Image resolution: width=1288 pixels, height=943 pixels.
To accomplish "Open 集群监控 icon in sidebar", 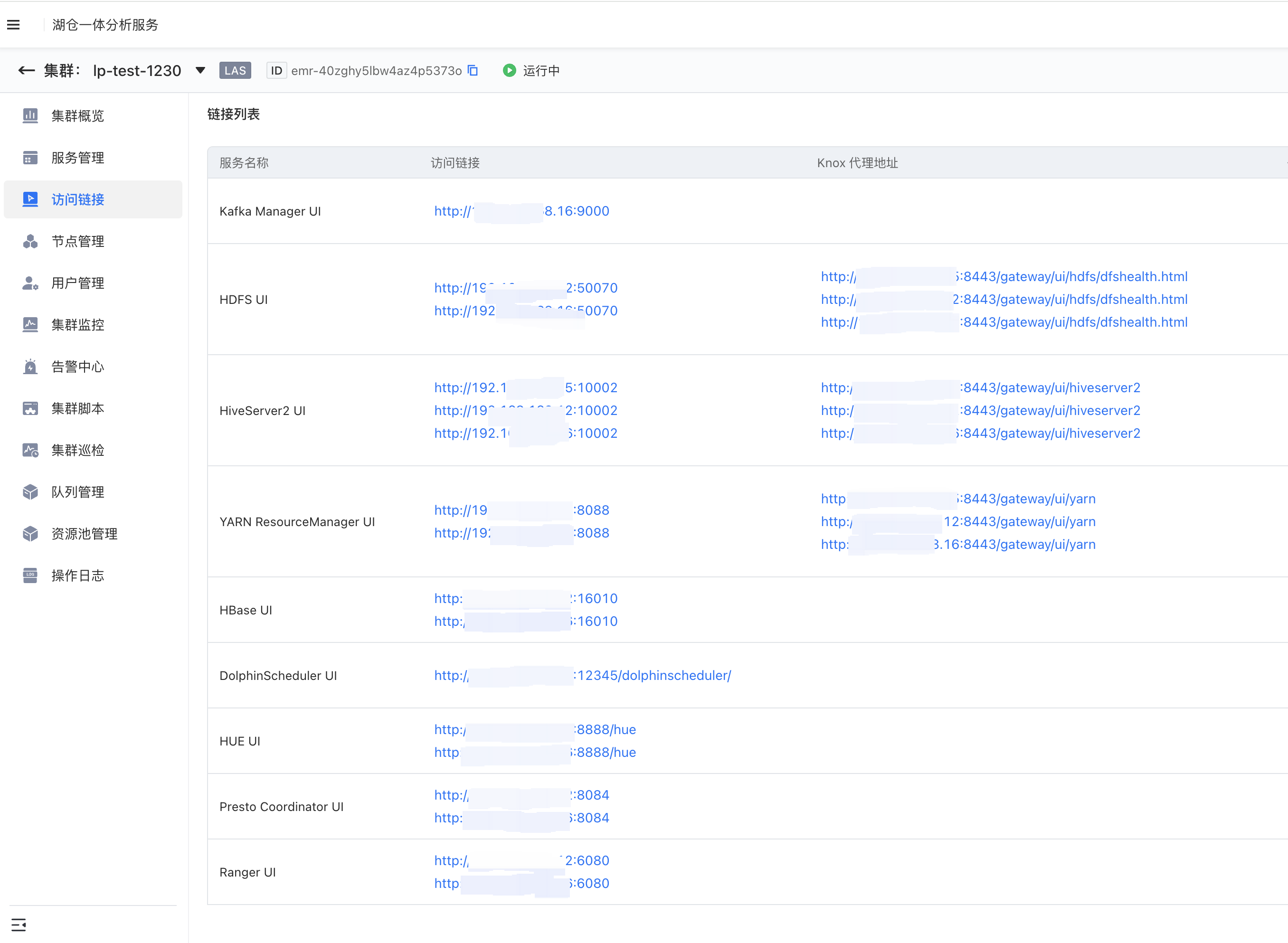I will 30,324.
